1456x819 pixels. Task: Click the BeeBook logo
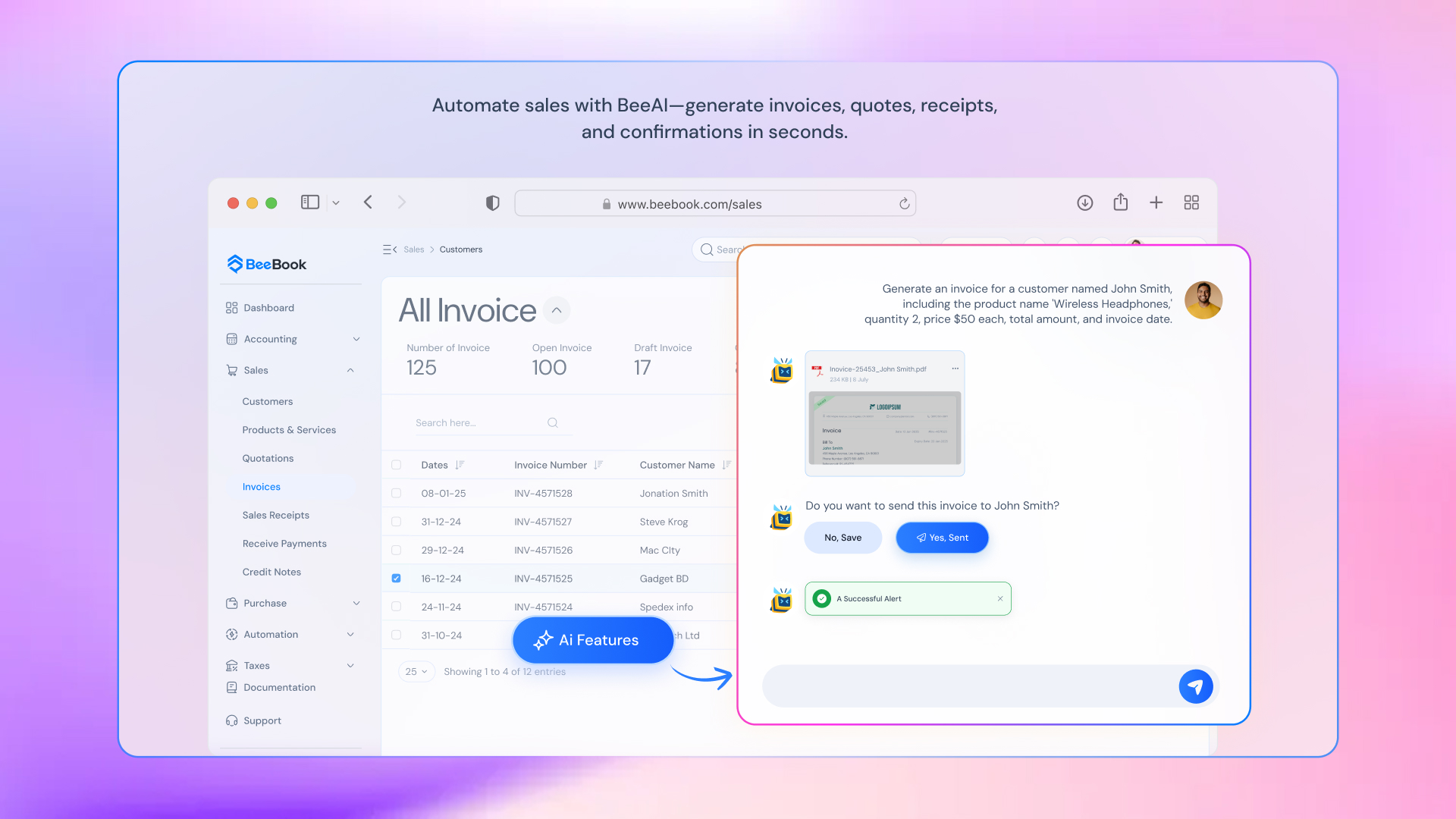[x=267, y=264]
